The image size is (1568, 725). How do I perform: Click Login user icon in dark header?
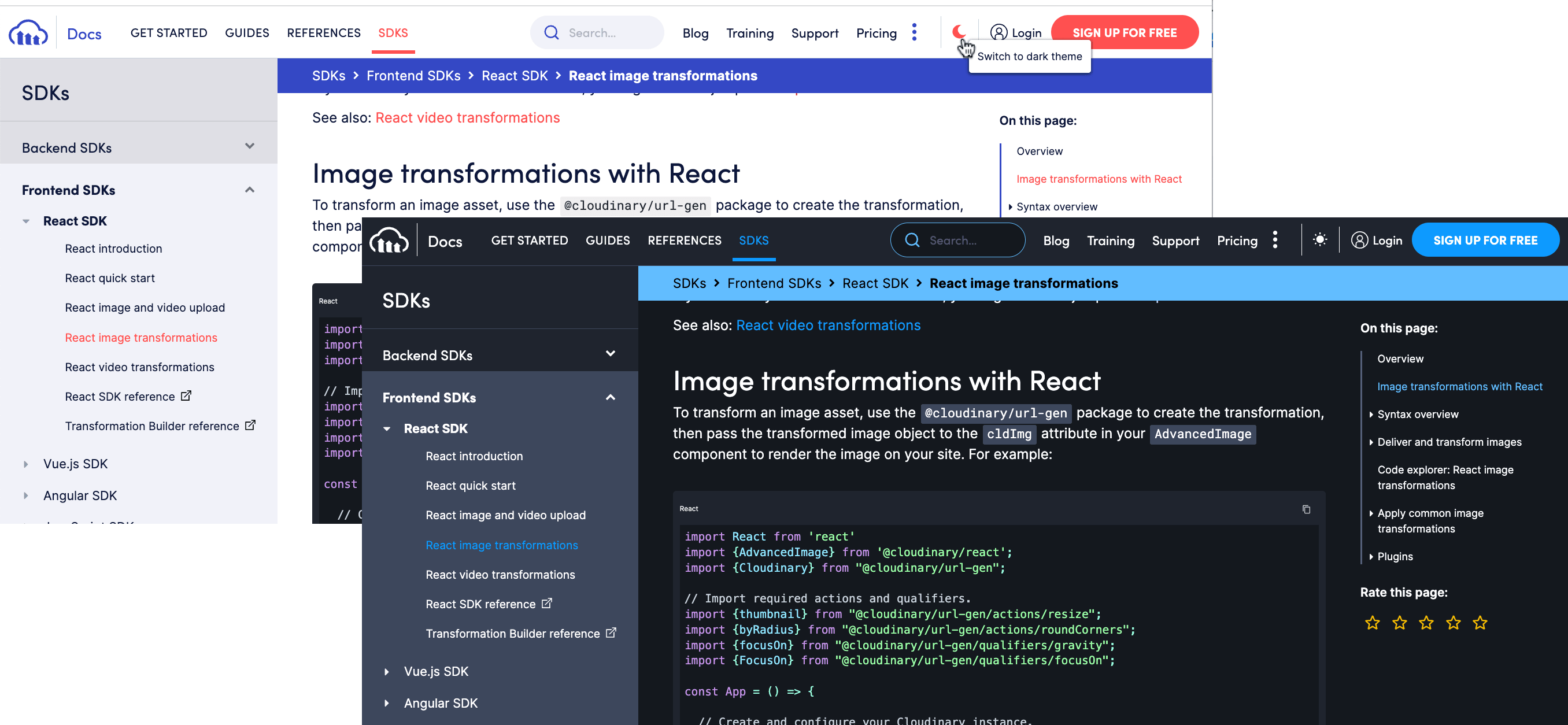pos(1359,240)
